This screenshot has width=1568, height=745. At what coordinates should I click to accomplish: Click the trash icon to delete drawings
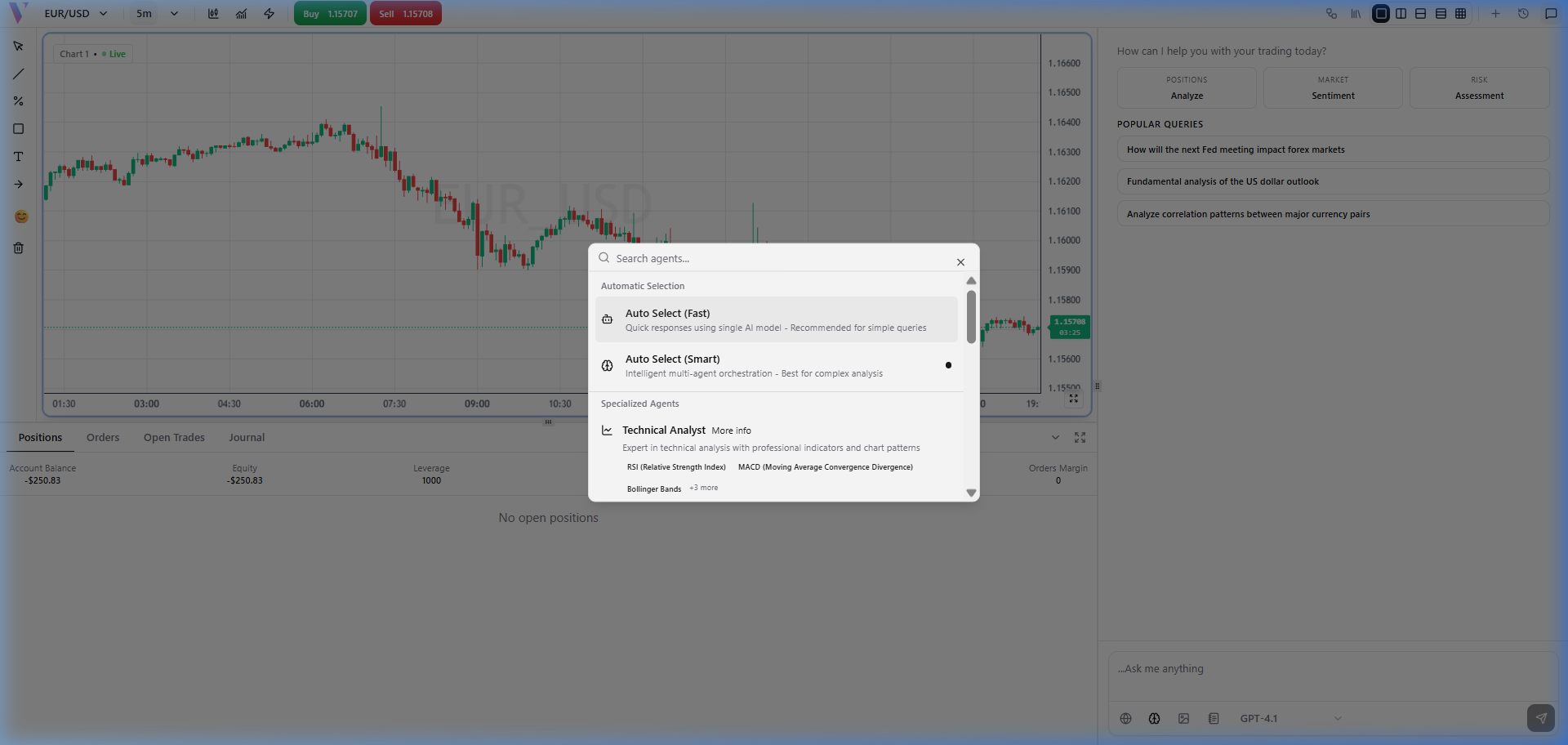point(18,248)
